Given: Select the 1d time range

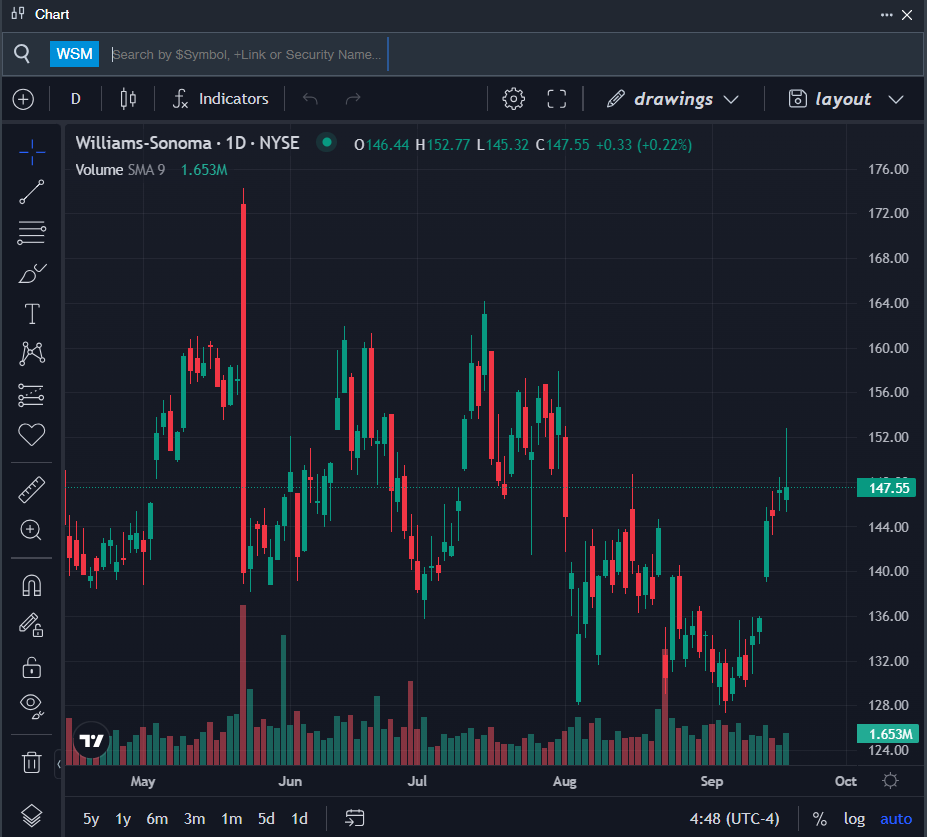Looking at the screenshot, I should 300,819.
